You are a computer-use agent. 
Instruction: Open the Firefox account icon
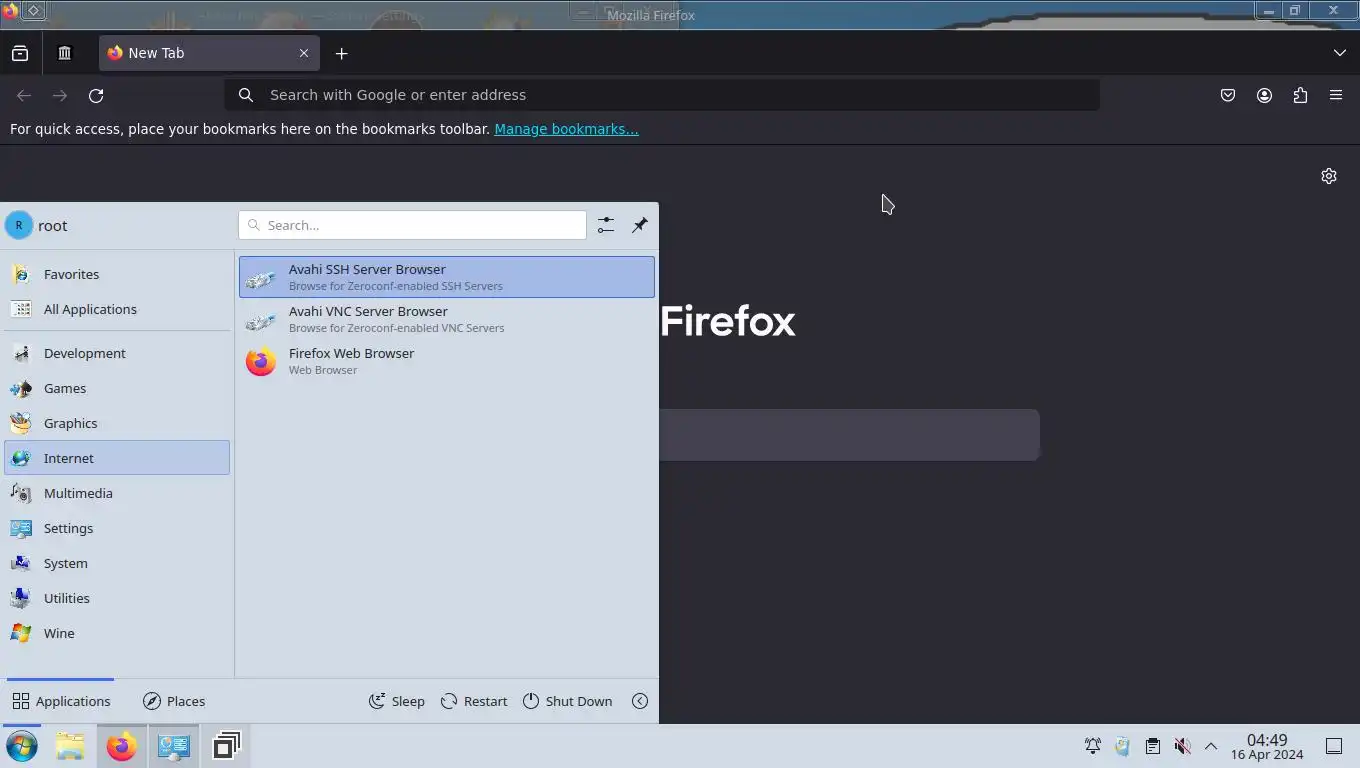[1264, 95]
